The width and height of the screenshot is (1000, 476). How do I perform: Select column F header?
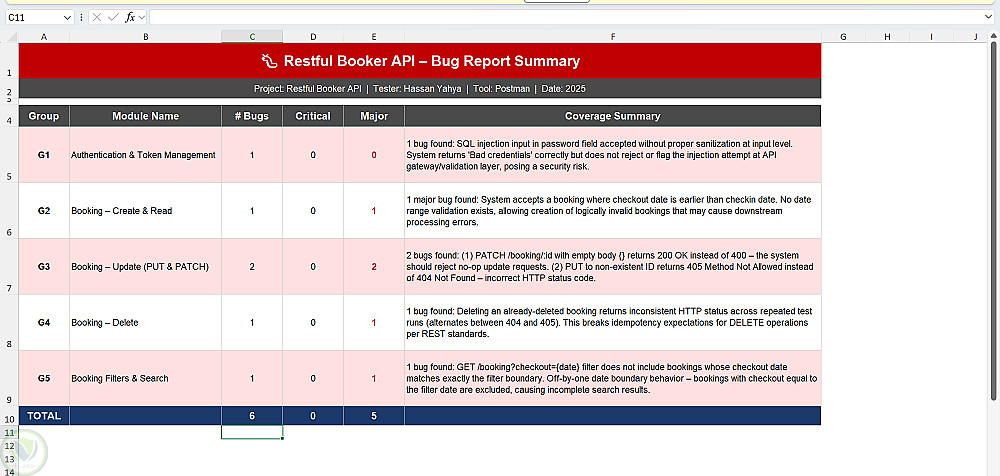(613, 37)
